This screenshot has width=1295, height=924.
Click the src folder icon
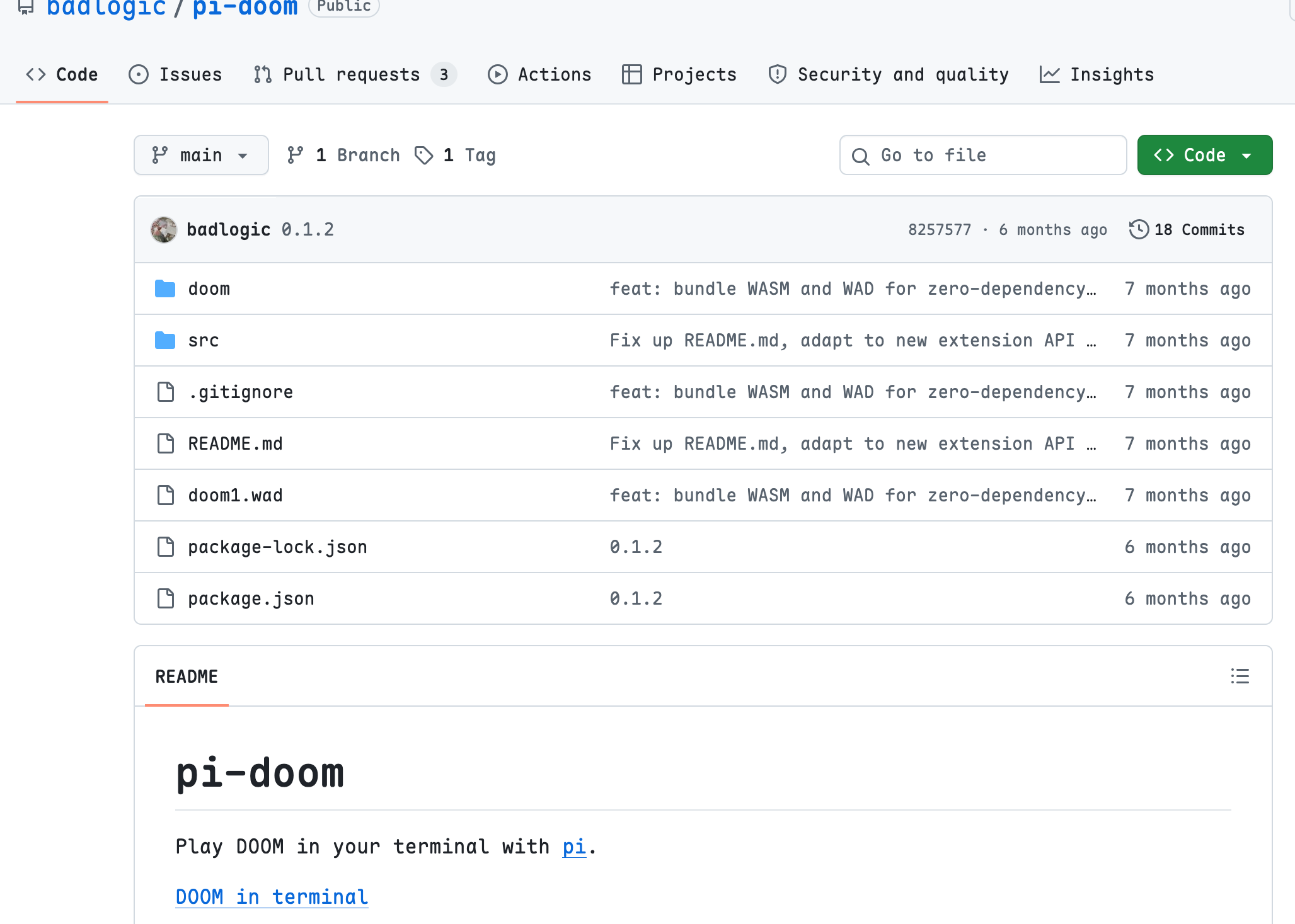165,340
